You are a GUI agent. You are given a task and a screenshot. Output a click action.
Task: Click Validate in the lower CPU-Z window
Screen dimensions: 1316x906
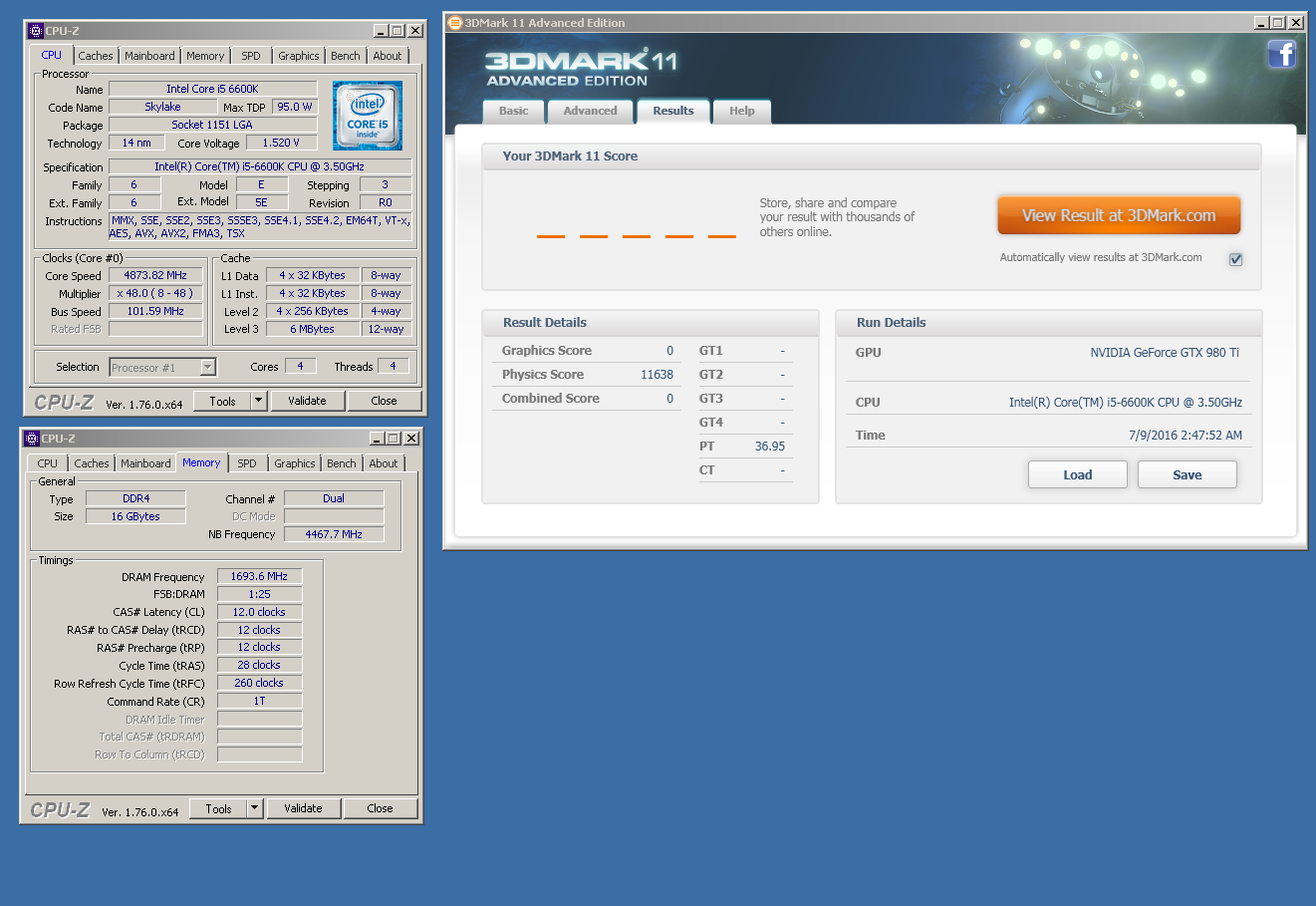303,808
